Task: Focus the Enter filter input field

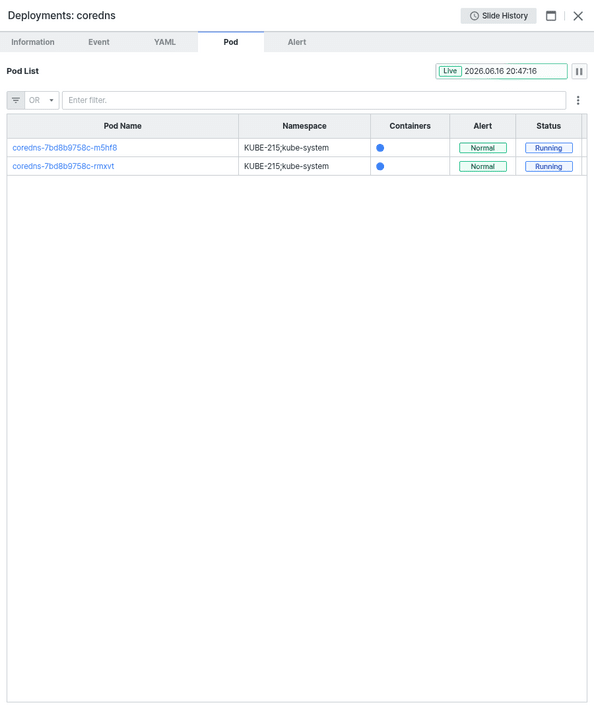Action: tap(314, 100)
